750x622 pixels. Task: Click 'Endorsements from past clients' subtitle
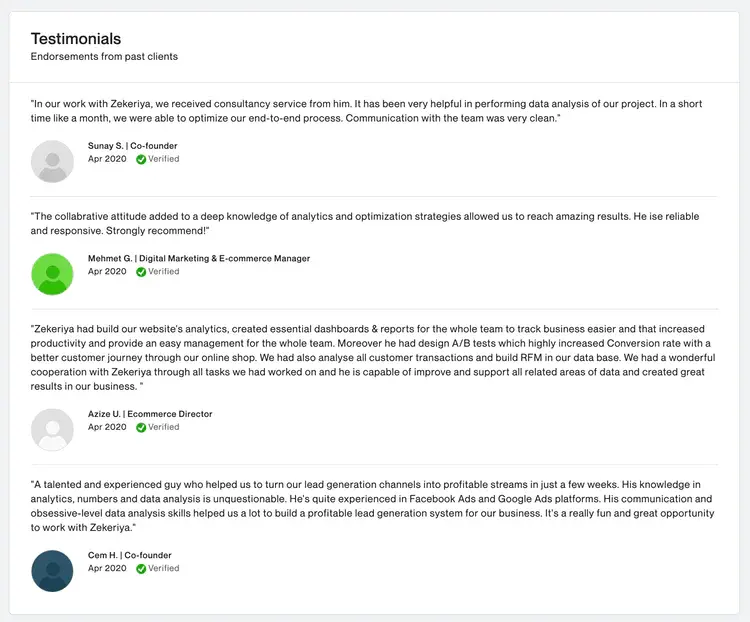[x=104, y=56]
